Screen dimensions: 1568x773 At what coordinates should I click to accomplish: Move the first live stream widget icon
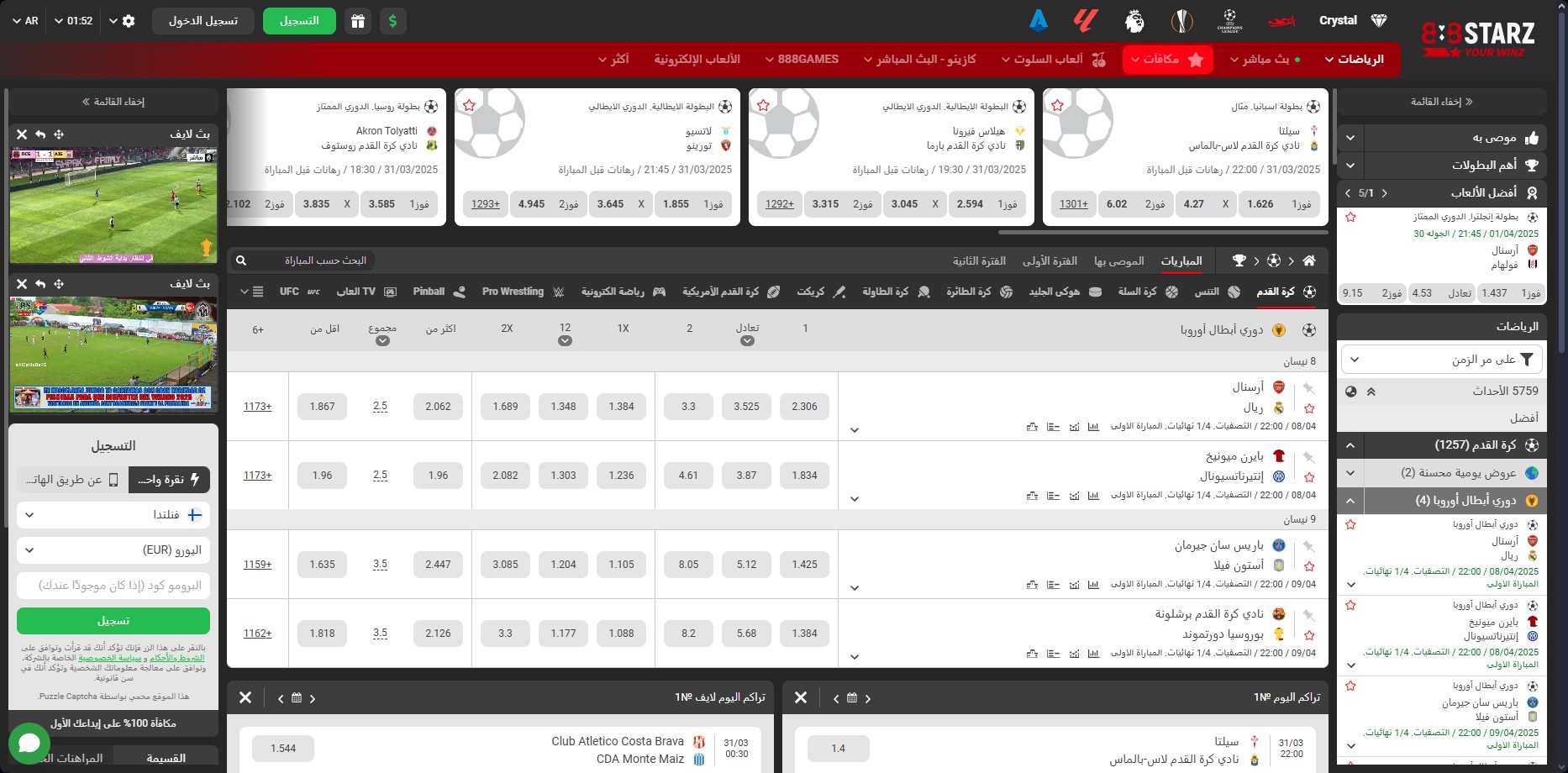59,134
